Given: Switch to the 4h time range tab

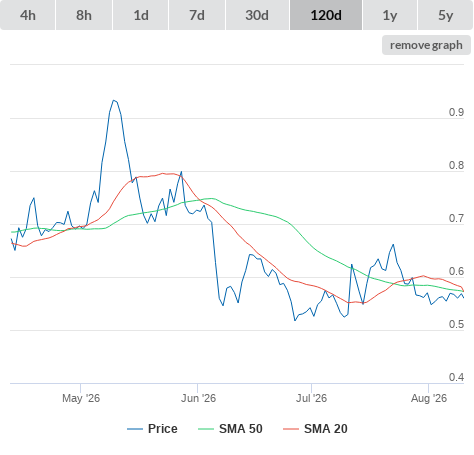Looking at the screenshot, I should click(28, 15).
